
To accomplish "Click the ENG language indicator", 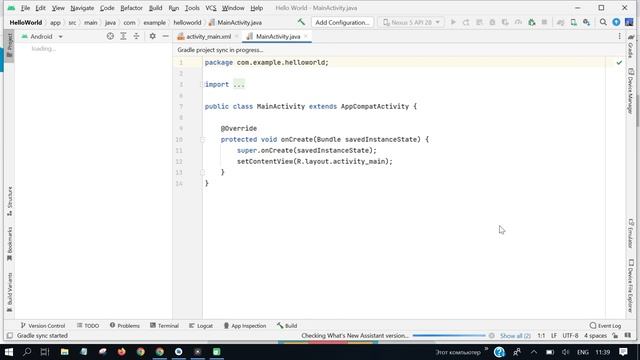I will [582, 352].
